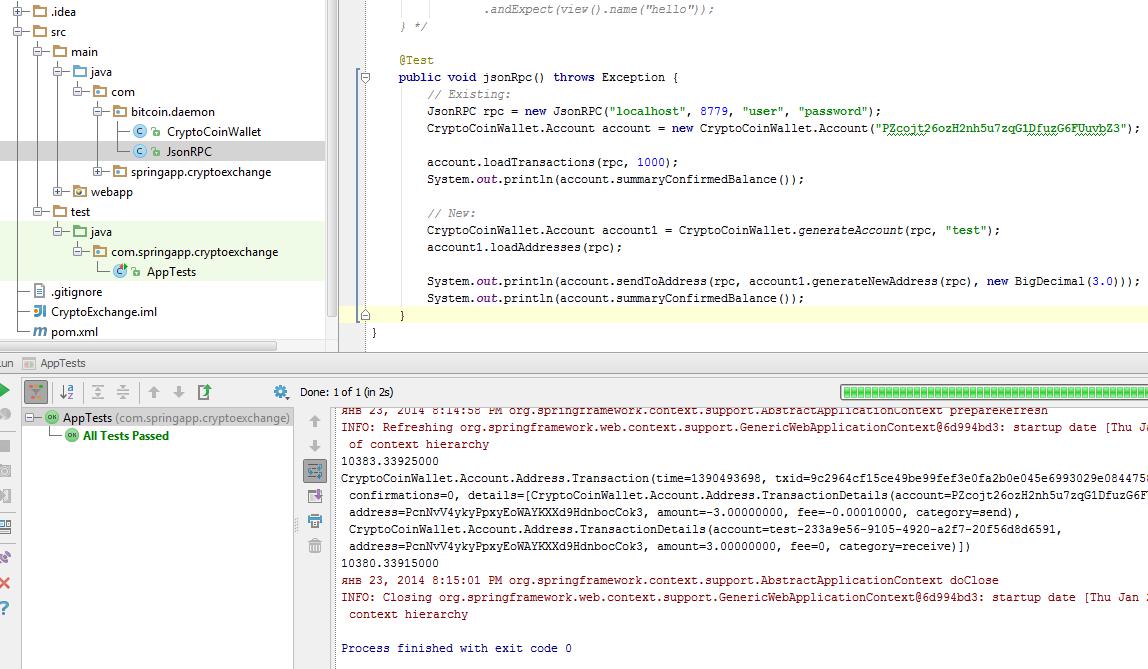Click the CryptoCoinWallet class icon

(140, 132)
